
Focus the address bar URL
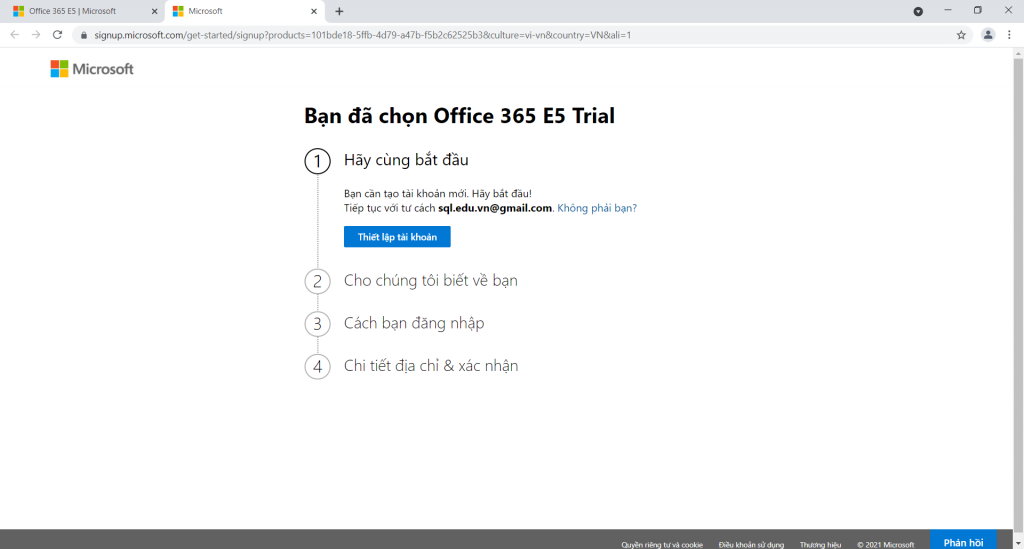tap(362, 35)
